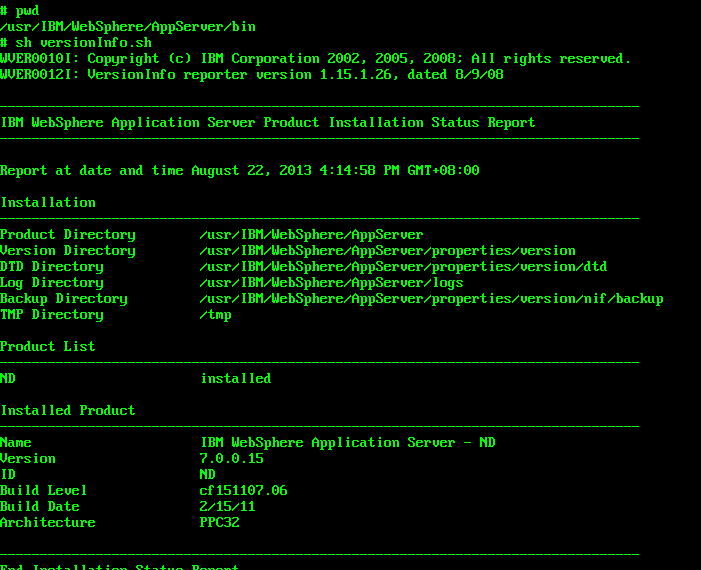Click the 'Build Date' label
This screenshot has height=570, width=701.
click(x=40, y=507)
